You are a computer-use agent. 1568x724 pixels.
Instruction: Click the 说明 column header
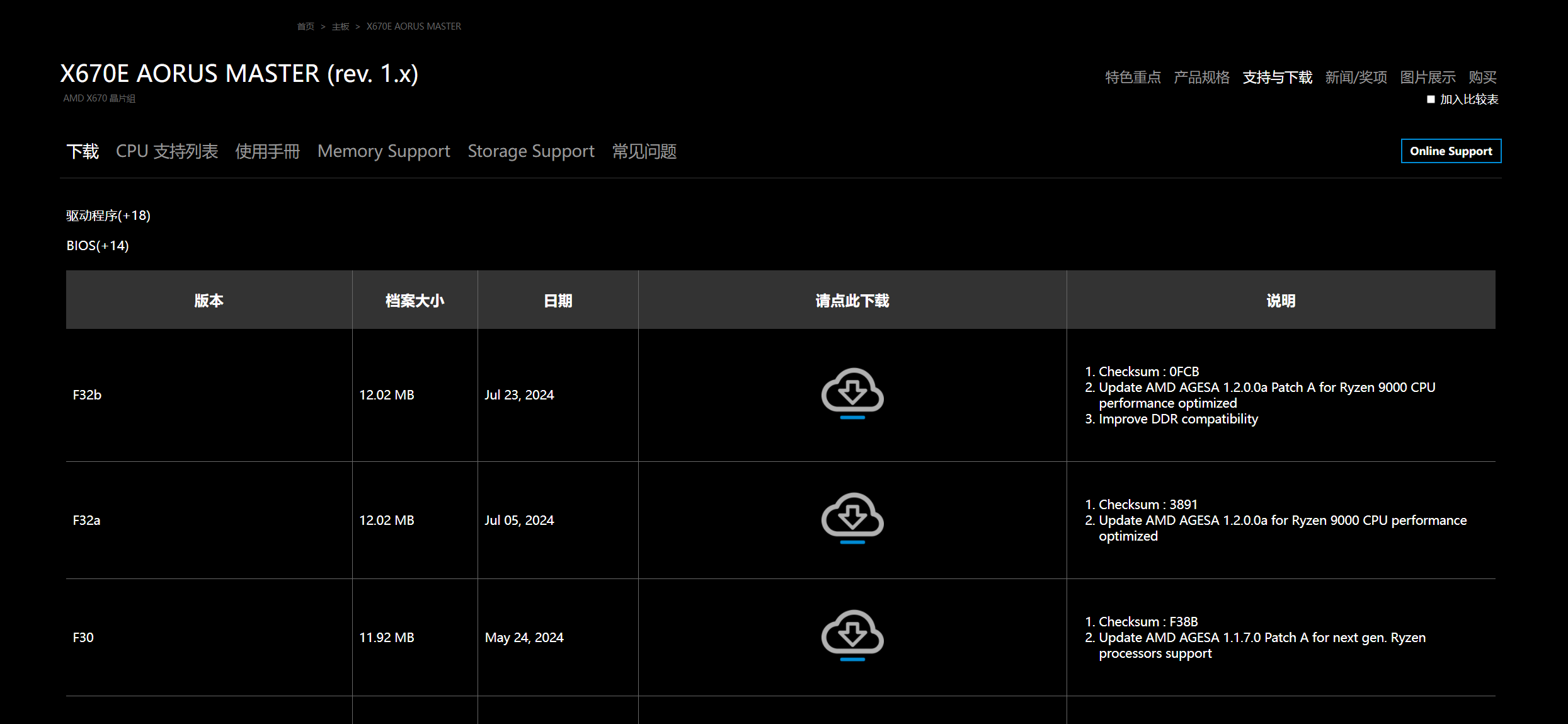[x=1281, y=300]
